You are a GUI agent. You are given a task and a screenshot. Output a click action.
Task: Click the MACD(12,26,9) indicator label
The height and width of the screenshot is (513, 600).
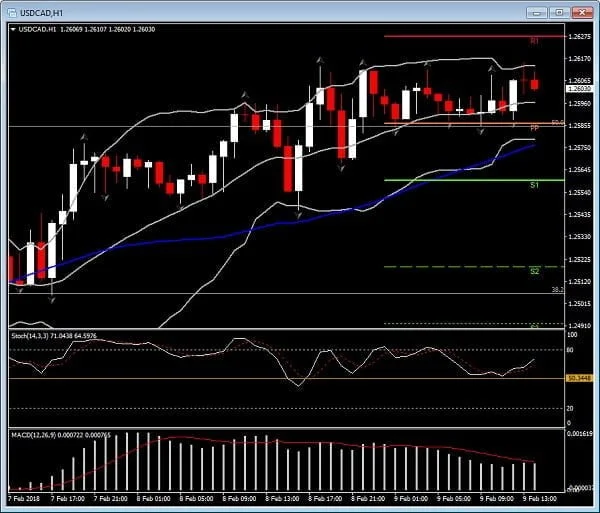[x=61, y=435]
